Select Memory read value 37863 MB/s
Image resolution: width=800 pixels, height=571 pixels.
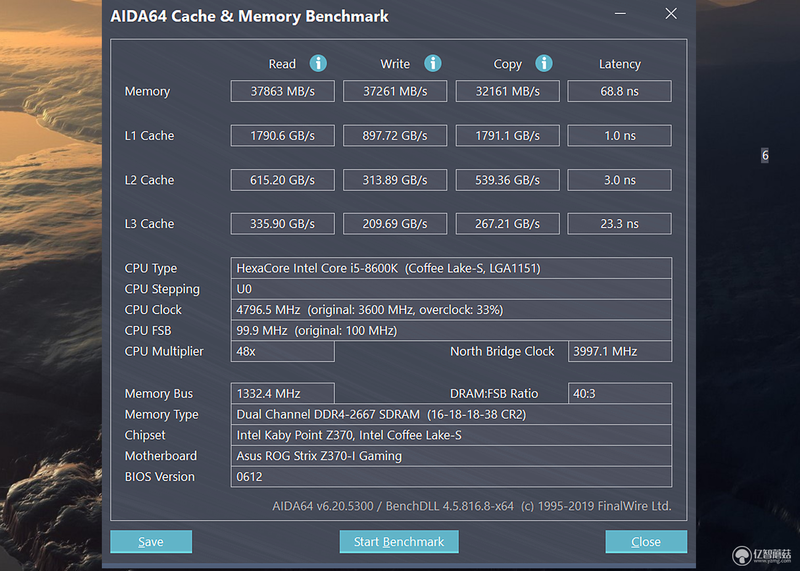pos(283,91)
